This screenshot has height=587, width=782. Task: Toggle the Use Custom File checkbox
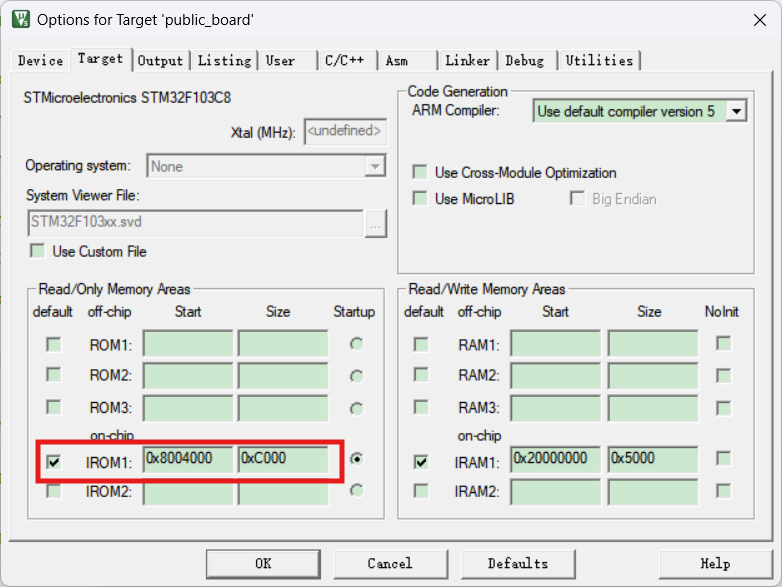tap(37, 251)
